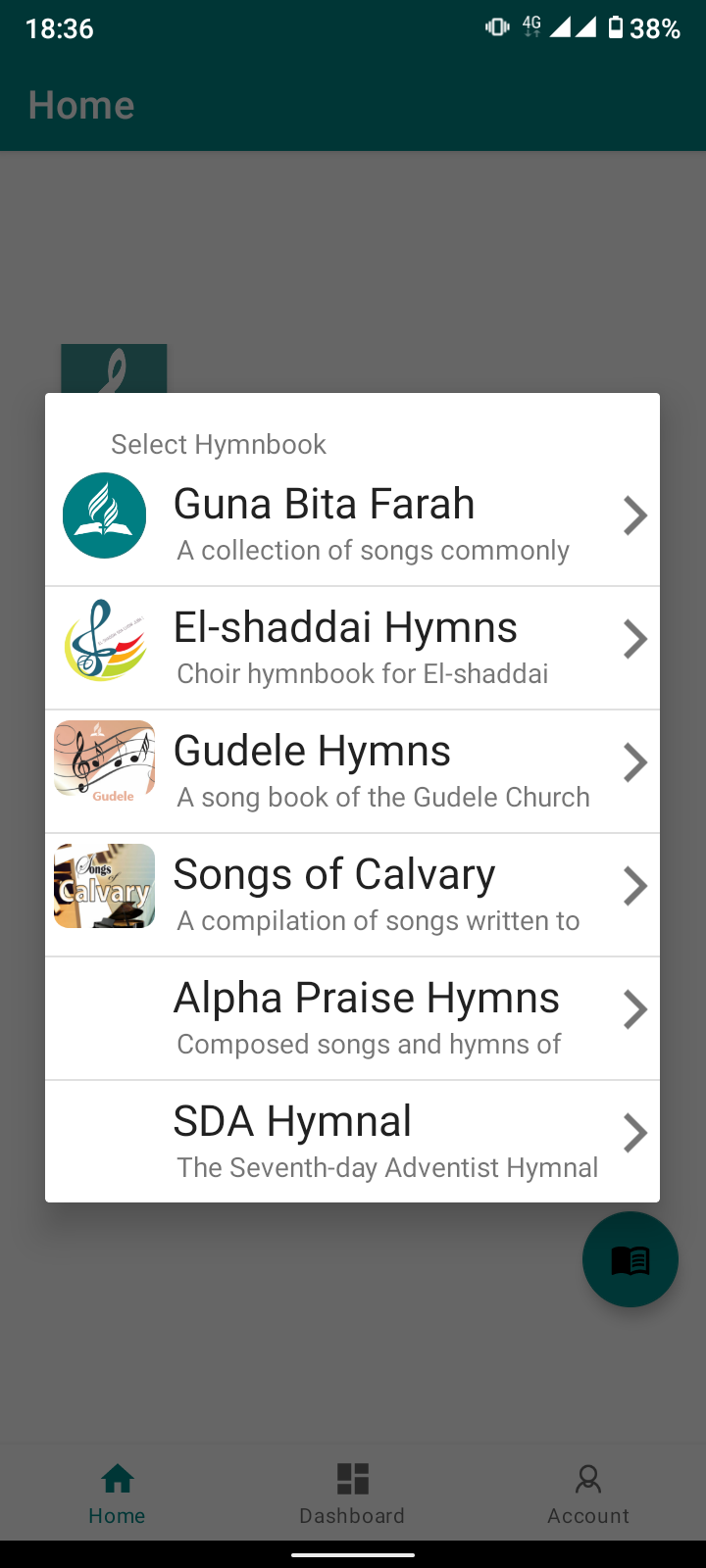706x1568 pixels.
Task: Tap the Account person icon
Action: [x=588, y=1479]
